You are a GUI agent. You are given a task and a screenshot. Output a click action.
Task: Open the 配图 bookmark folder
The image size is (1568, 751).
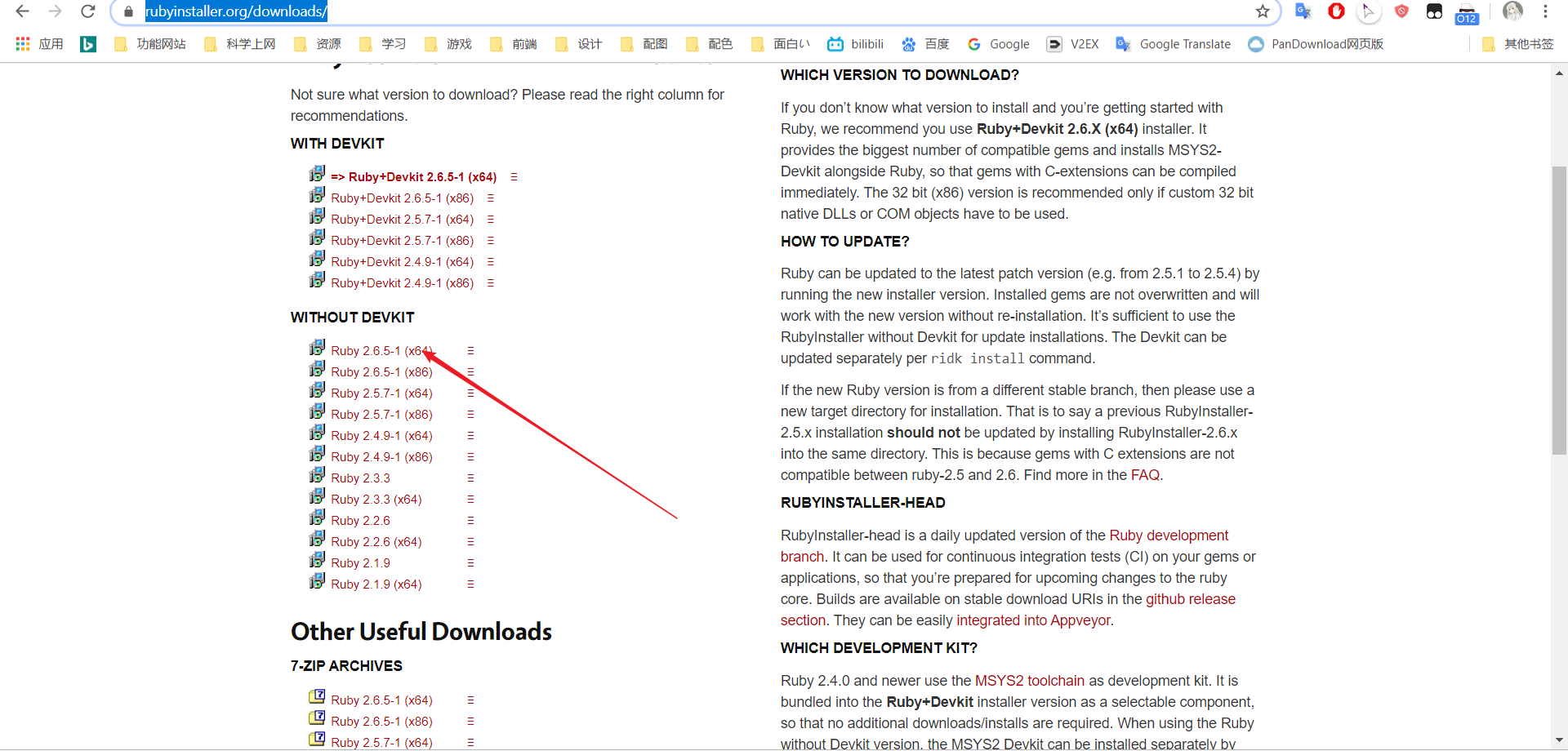(644, 44)
